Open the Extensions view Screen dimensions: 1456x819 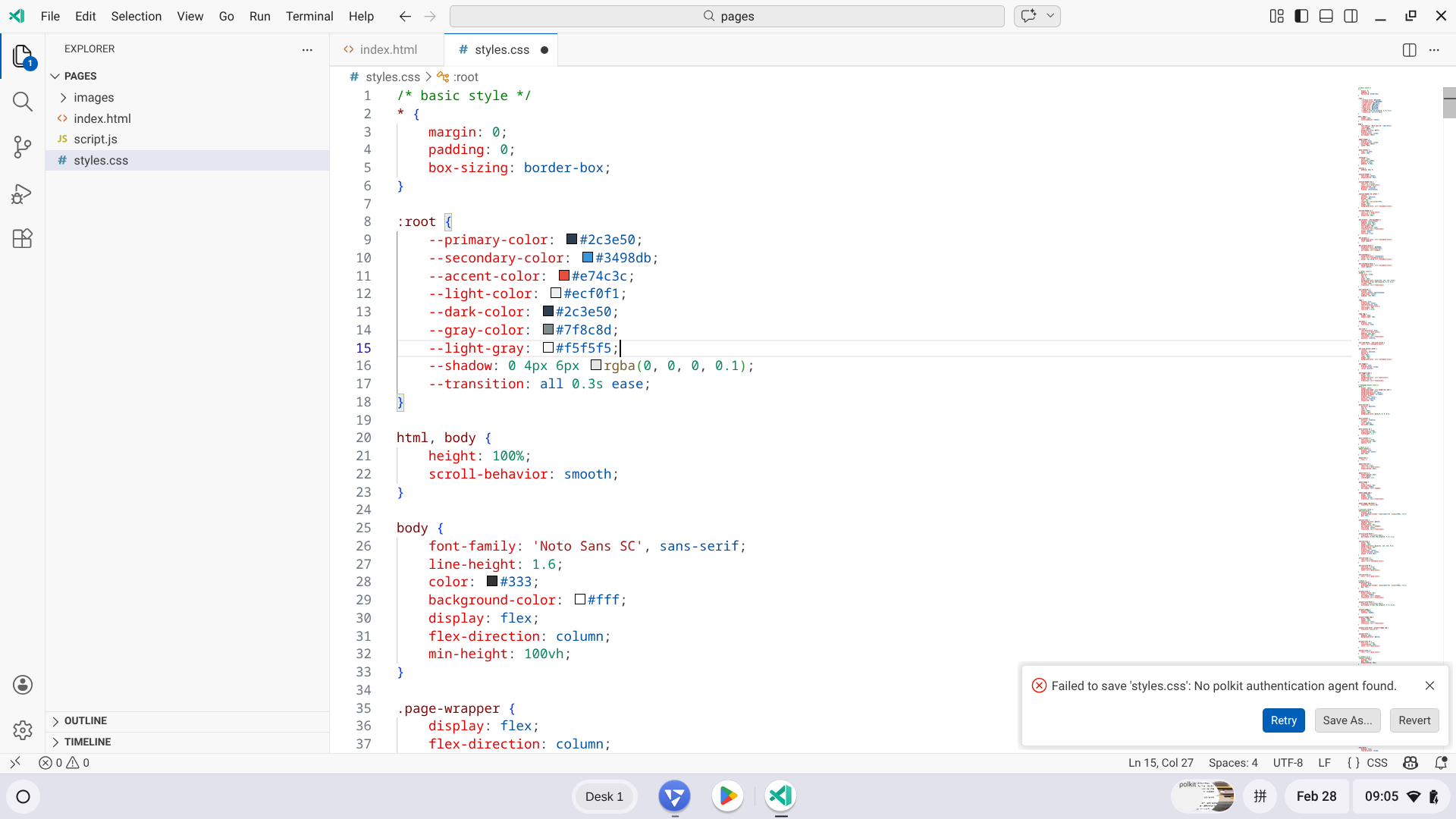(x=23, y=239)
